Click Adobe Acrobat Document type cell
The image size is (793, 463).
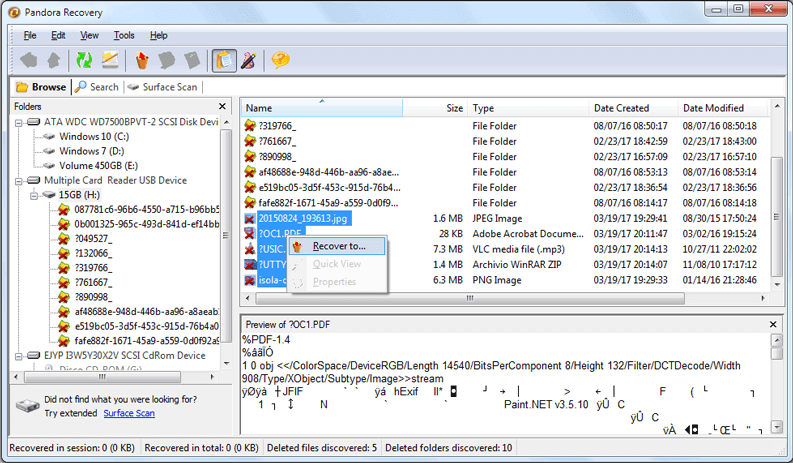528,234
